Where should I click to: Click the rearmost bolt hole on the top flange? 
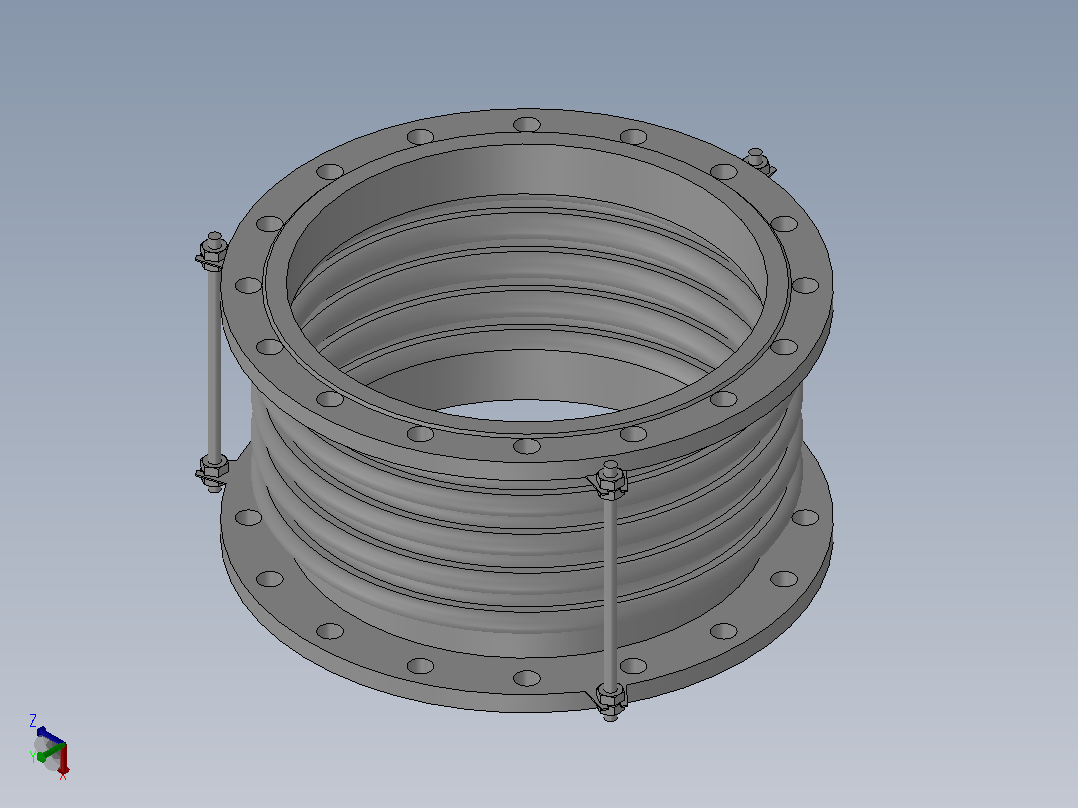[527, 125]
